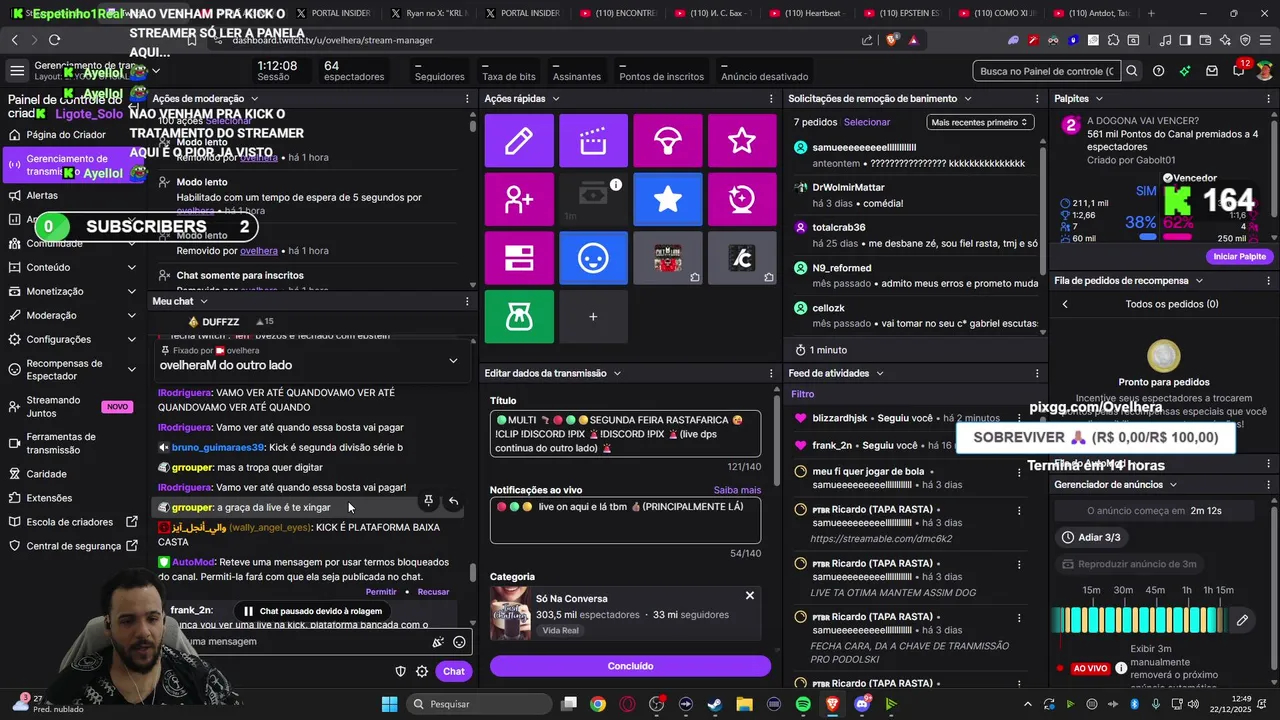Open the Ações rápidas panel dropdown
Screen dimensions: 1280x720
click(555, 99)
